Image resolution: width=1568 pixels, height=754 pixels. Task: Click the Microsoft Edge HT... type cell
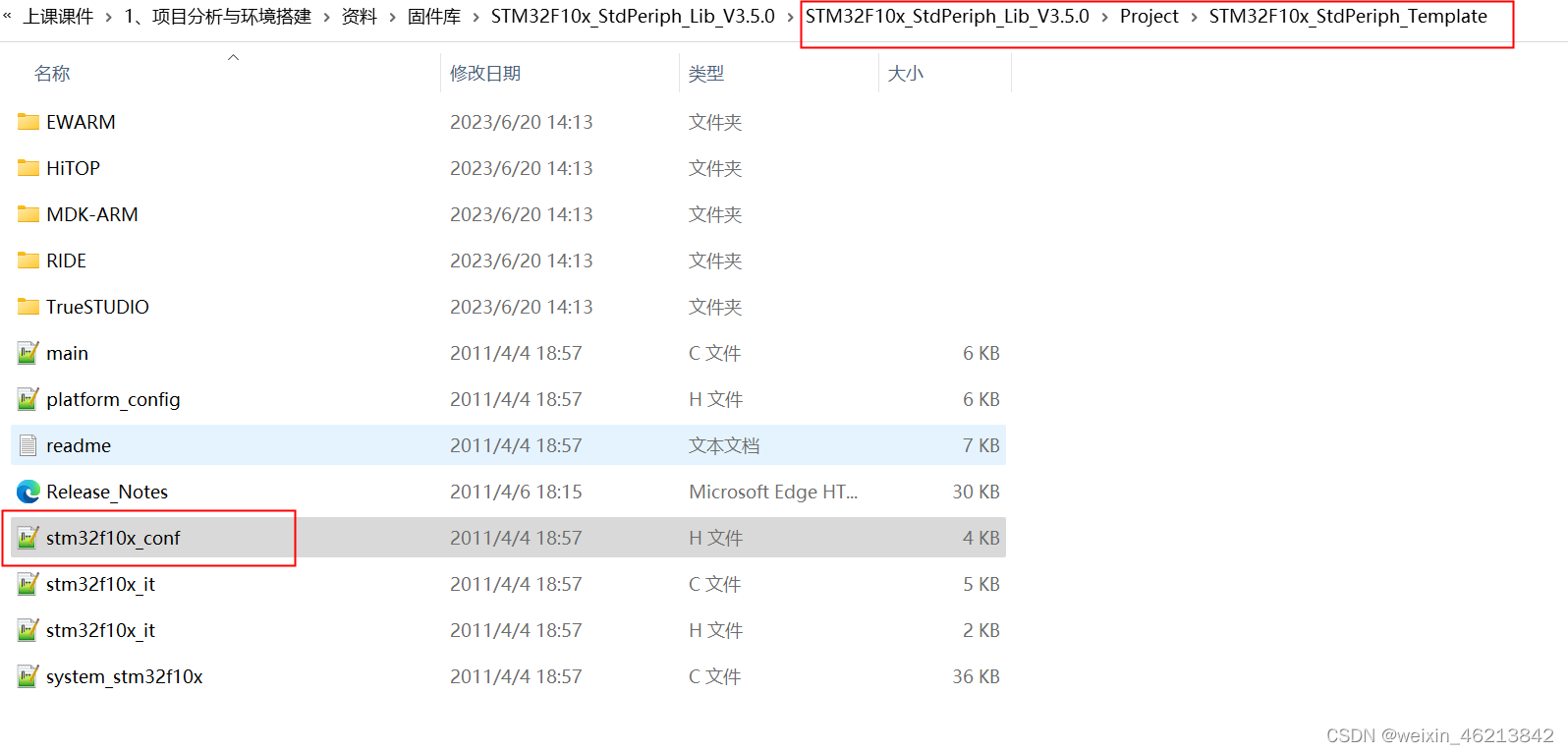point(773,492)
